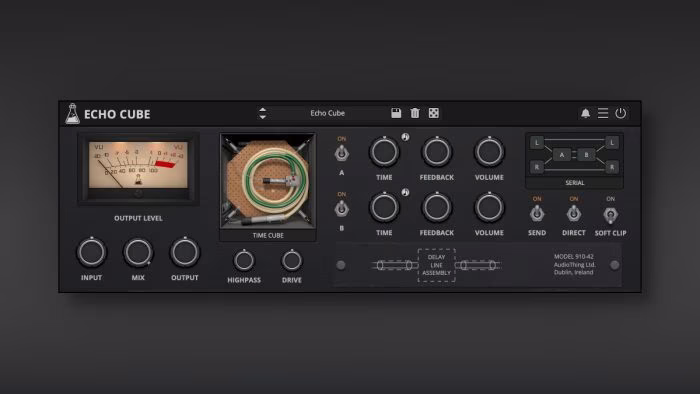700x394 pixels.
Task: Click the SERIAL routing mode label
Action: click(x=575, y=183)
